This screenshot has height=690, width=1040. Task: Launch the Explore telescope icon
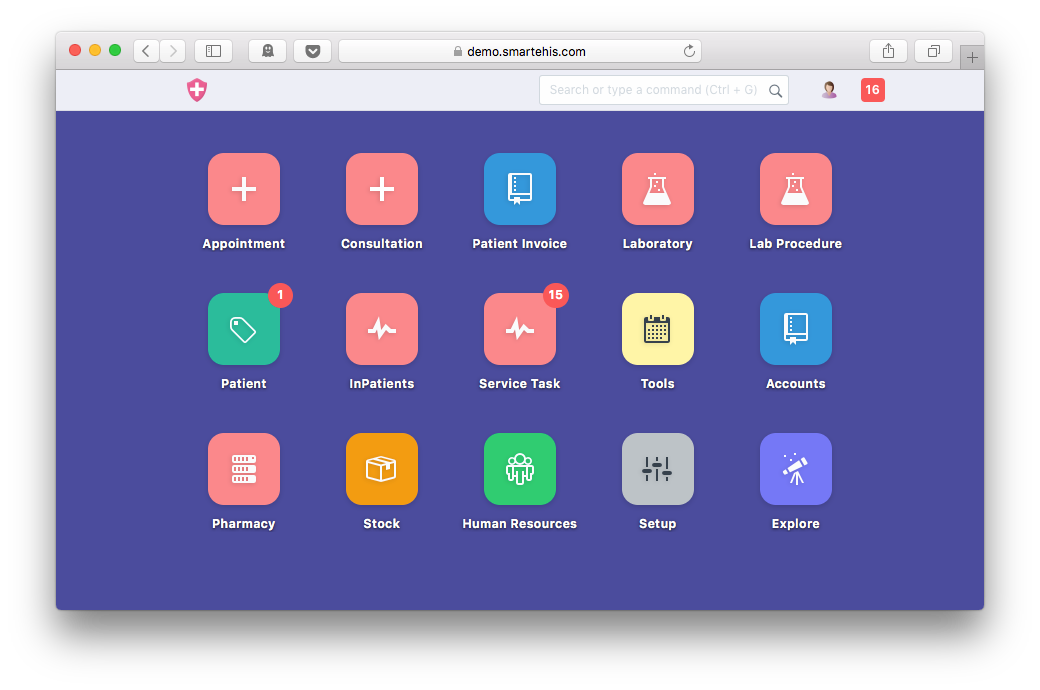point(795,469)
